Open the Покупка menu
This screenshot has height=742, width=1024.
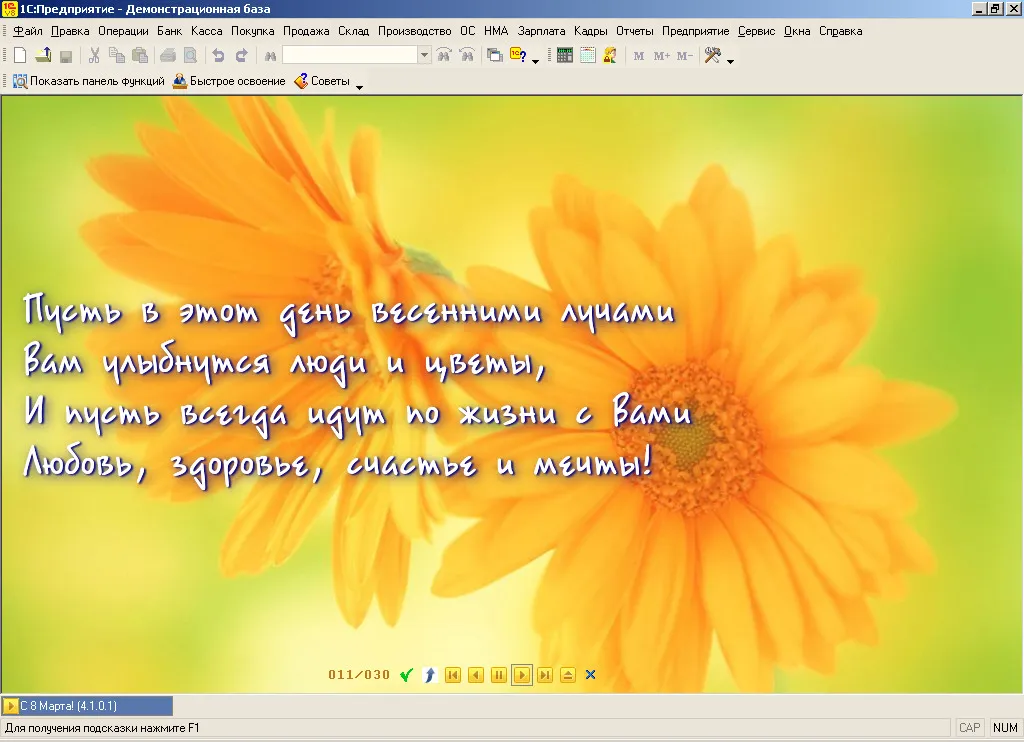[253, 31]
